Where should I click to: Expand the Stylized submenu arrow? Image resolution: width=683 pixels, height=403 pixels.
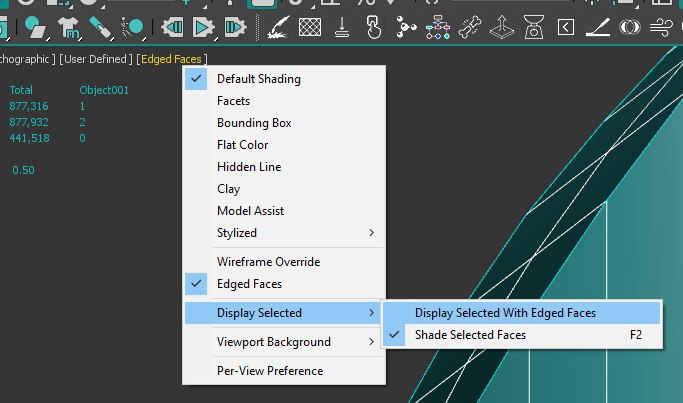point(371,233)
